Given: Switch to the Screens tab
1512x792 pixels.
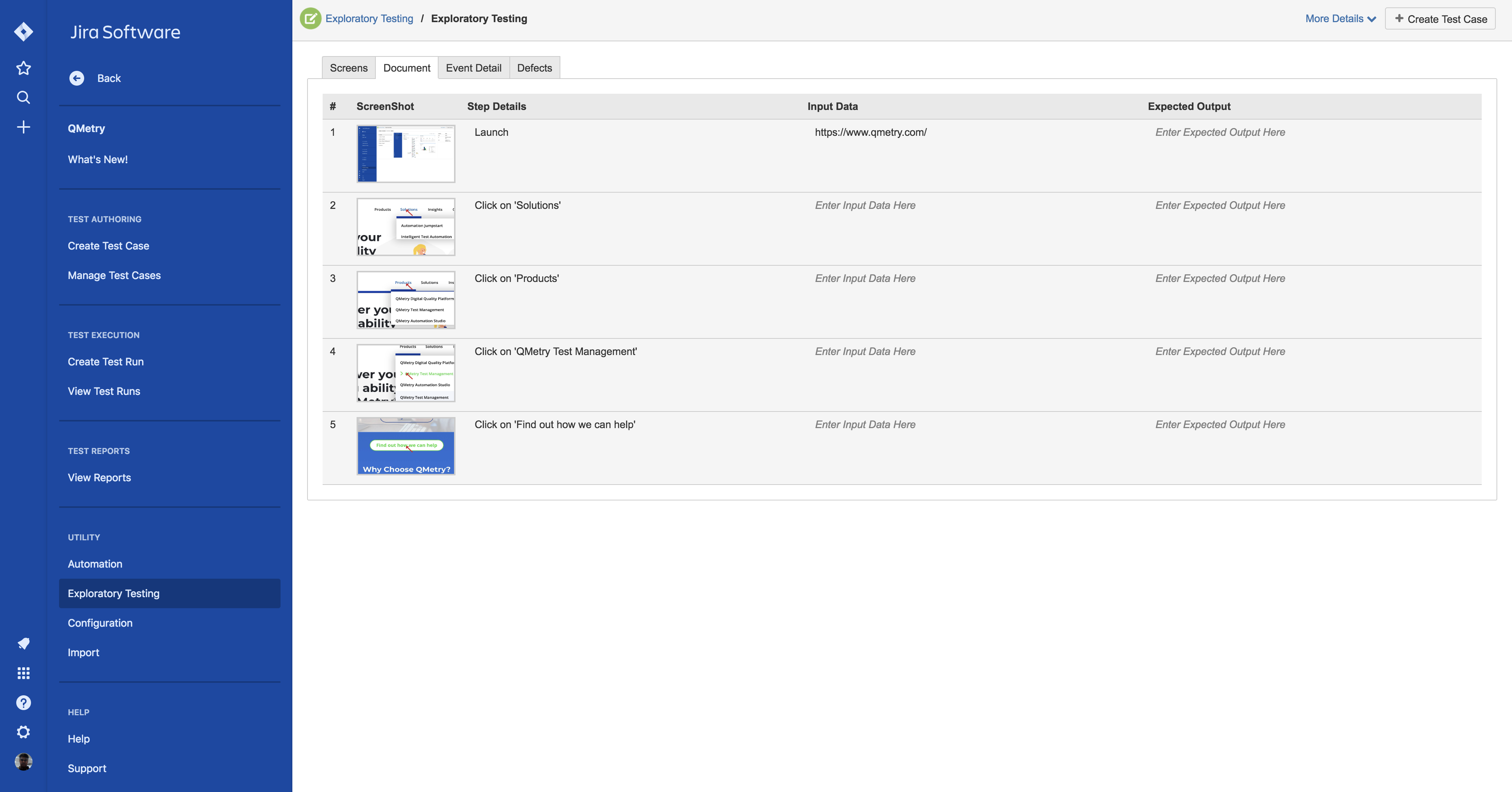Looking at the screenshot, I should pyautogui.click(x=348, y=68).
